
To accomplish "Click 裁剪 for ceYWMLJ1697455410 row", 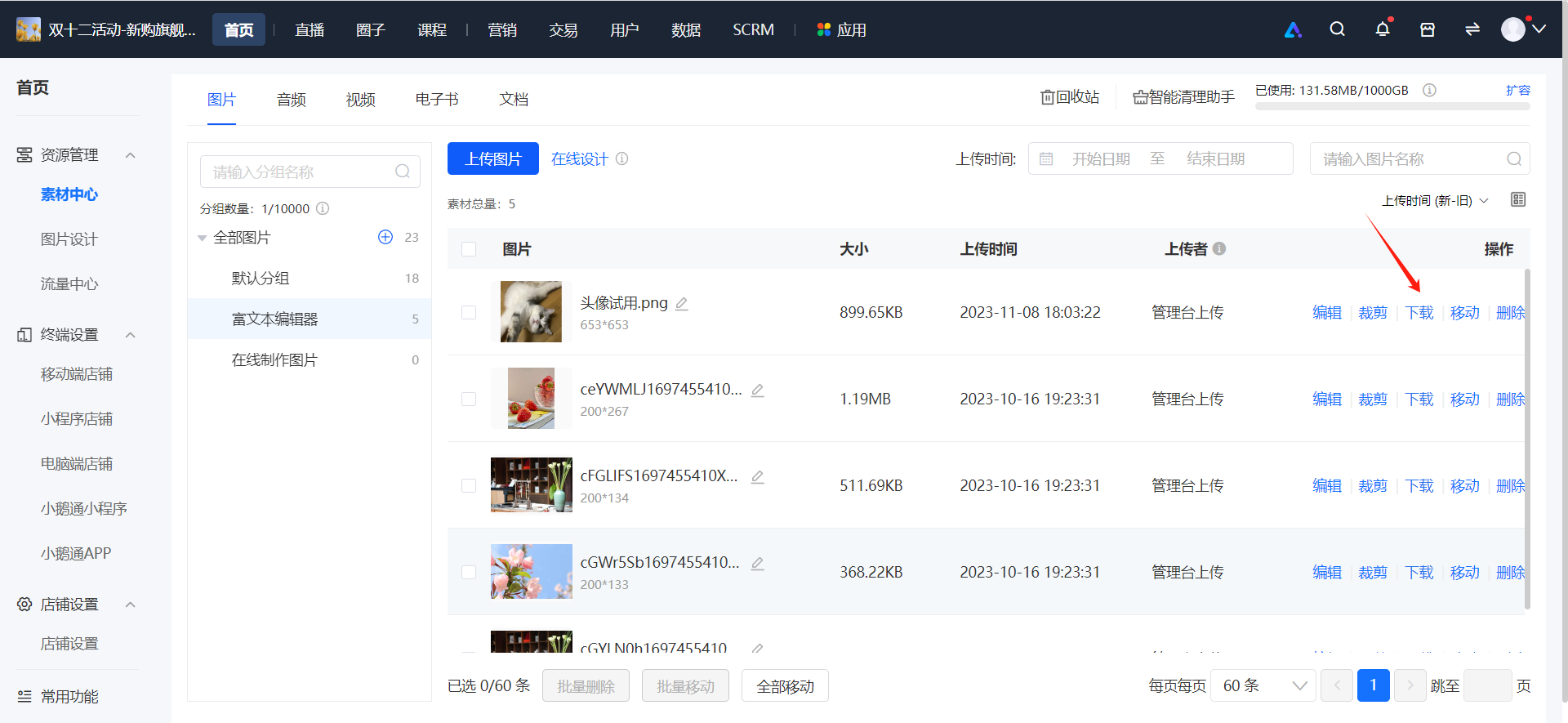I will (1373, 399).
